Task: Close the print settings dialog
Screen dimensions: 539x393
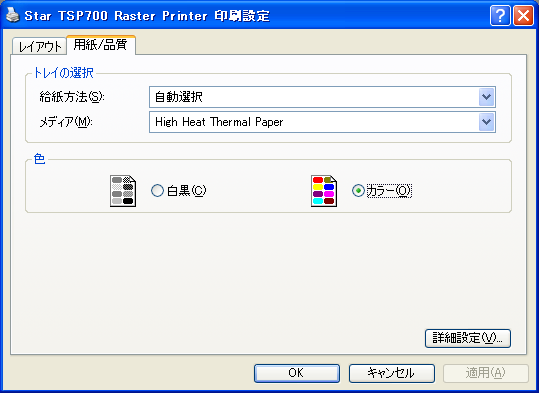Action: click(524, 15)
